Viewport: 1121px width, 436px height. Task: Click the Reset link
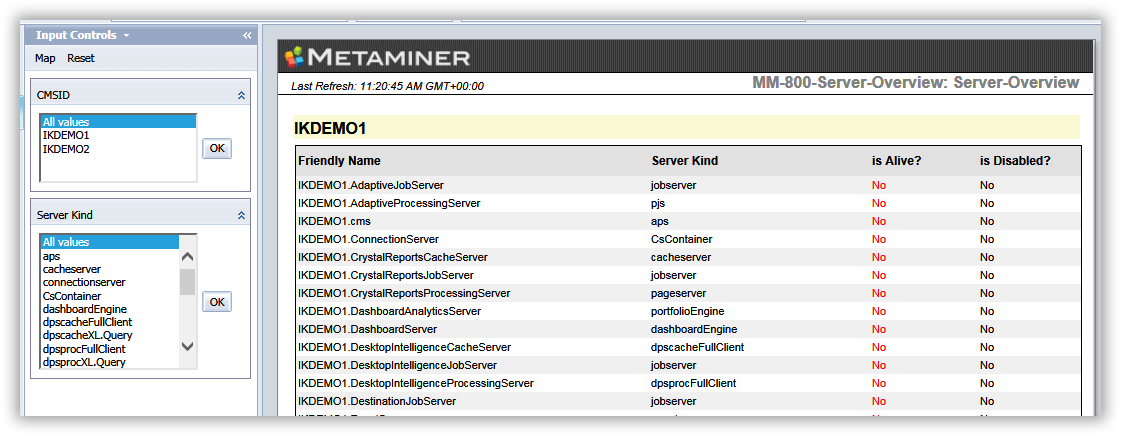pos(81,58)
